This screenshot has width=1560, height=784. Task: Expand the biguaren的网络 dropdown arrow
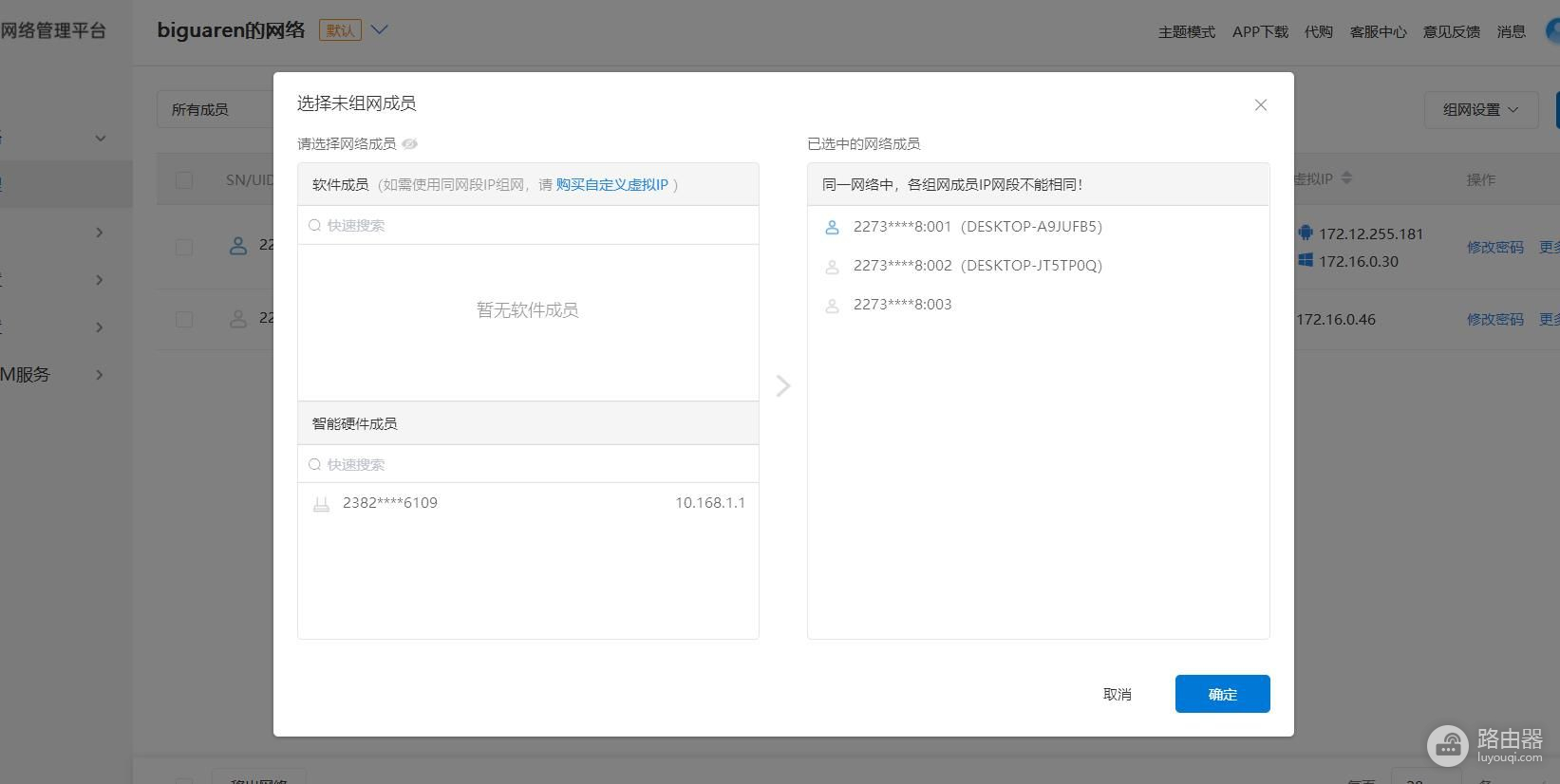click(x=379, y=29)
